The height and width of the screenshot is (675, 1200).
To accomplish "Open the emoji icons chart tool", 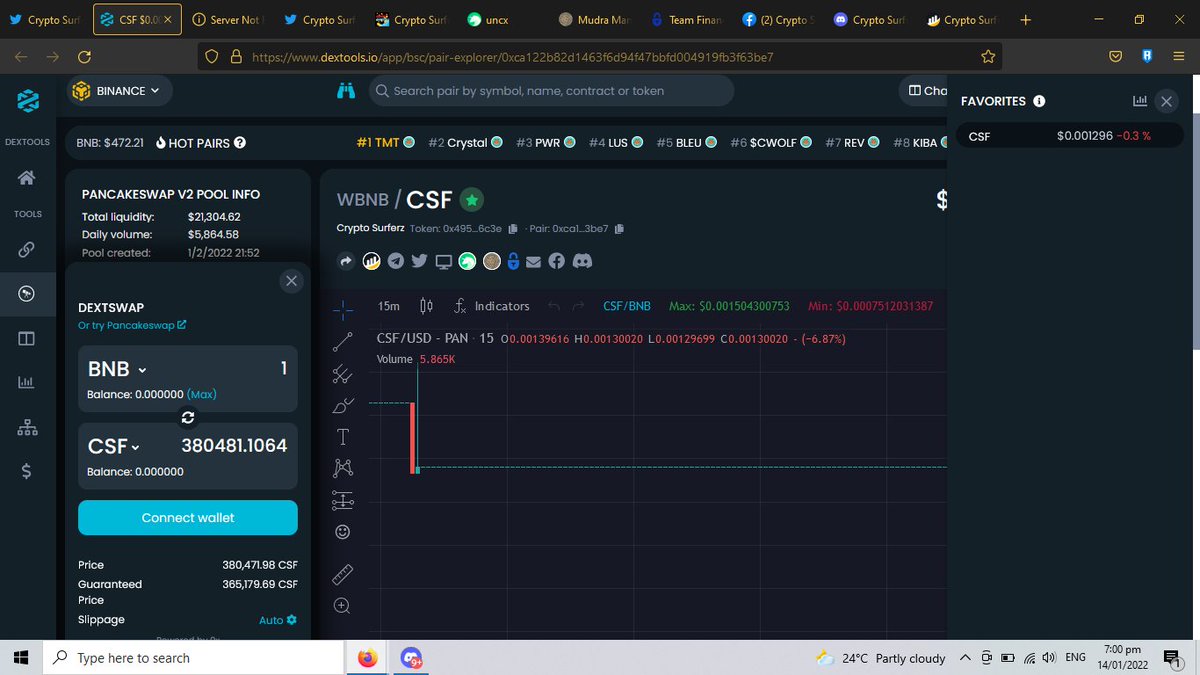I will point(343,531).
